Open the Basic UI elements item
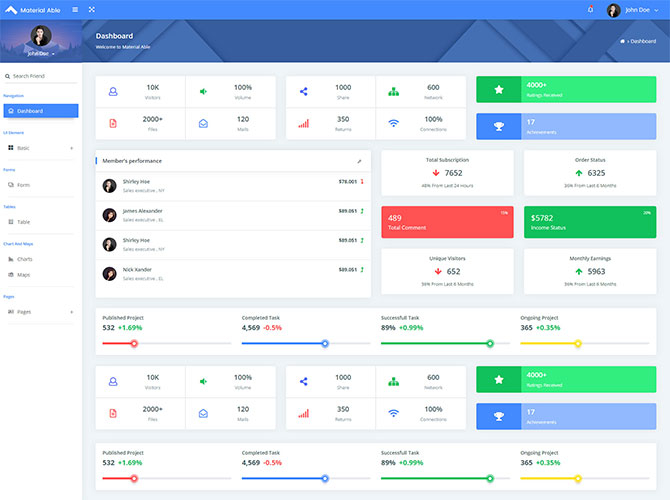 click(41, 148)
